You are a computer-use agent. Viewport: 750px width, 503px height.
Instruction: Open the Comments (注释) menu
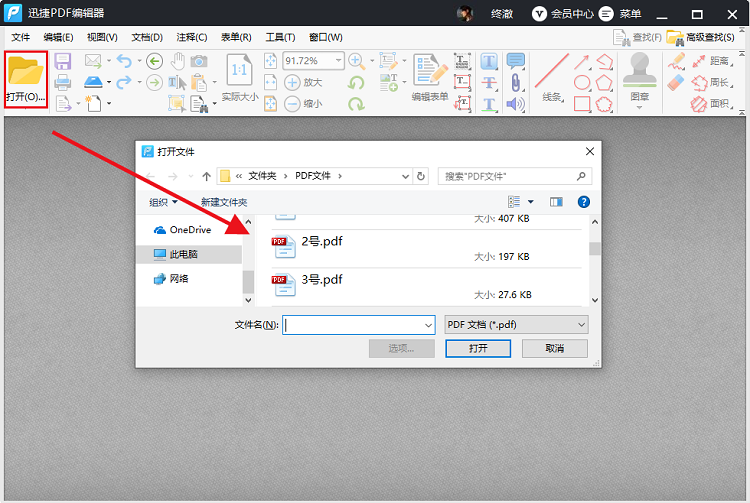(x=192, y=37)
